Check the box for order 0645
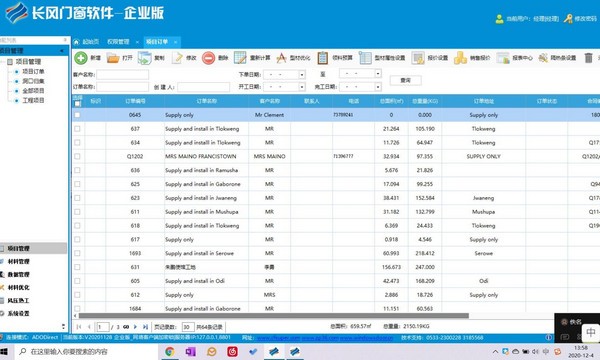The height and width of the screenshot is (360, 600). pyautogui.click(x=77, y=115)
